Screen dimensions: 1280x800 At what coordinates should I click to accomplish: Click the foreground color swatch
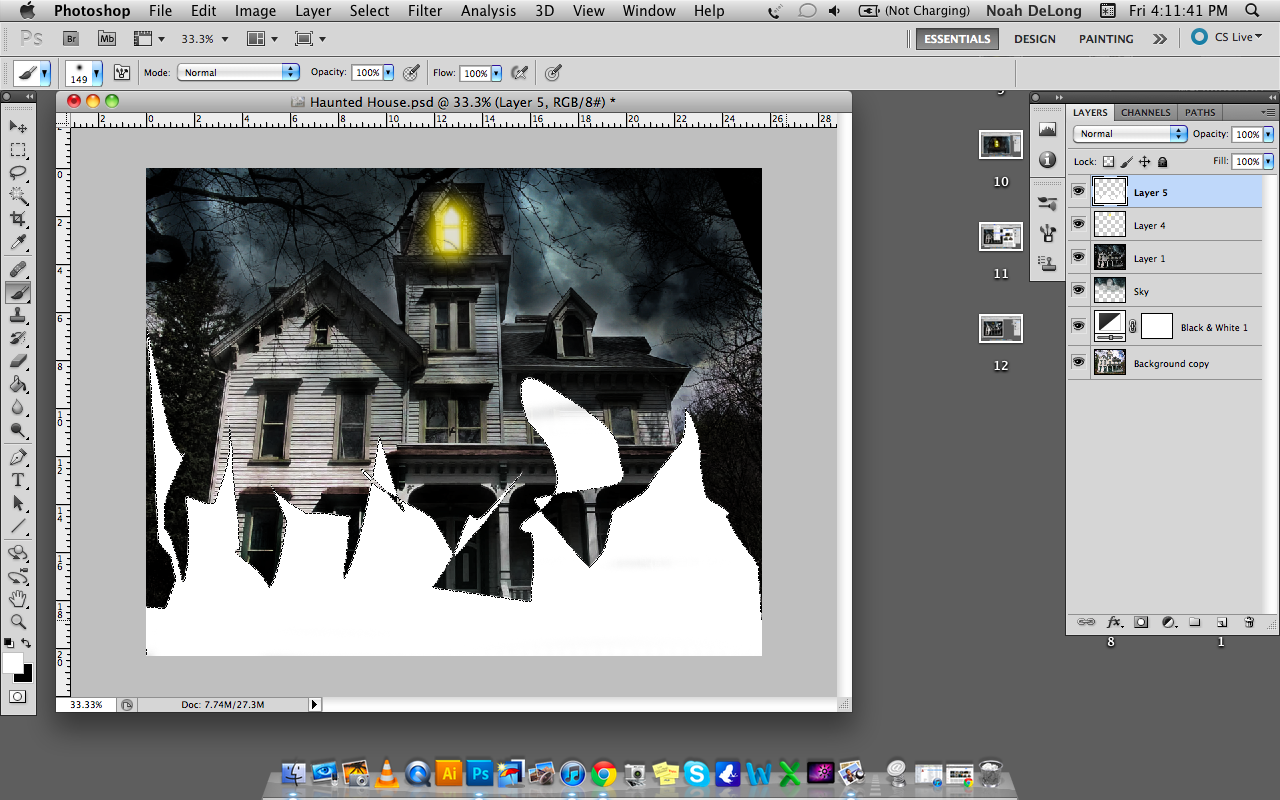click(12, 663)
